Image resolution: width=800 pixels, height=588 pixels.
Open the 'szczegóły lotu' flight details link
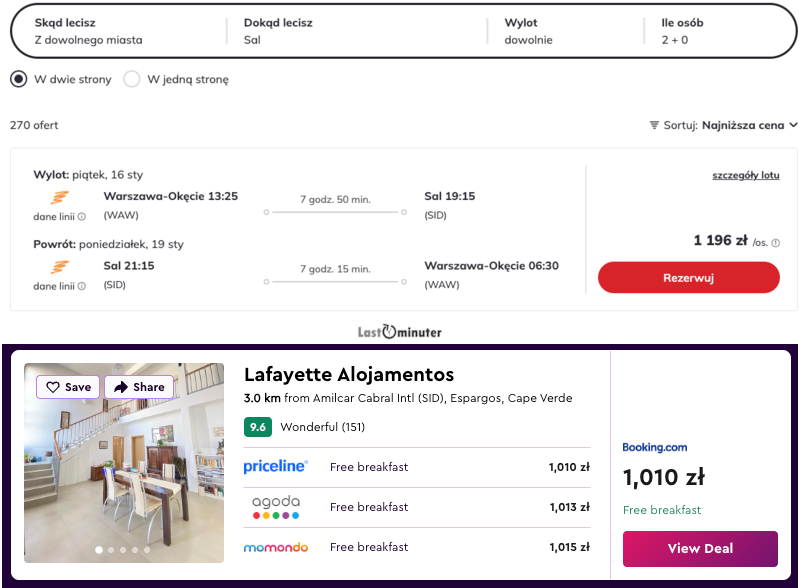tap(745, 175)
